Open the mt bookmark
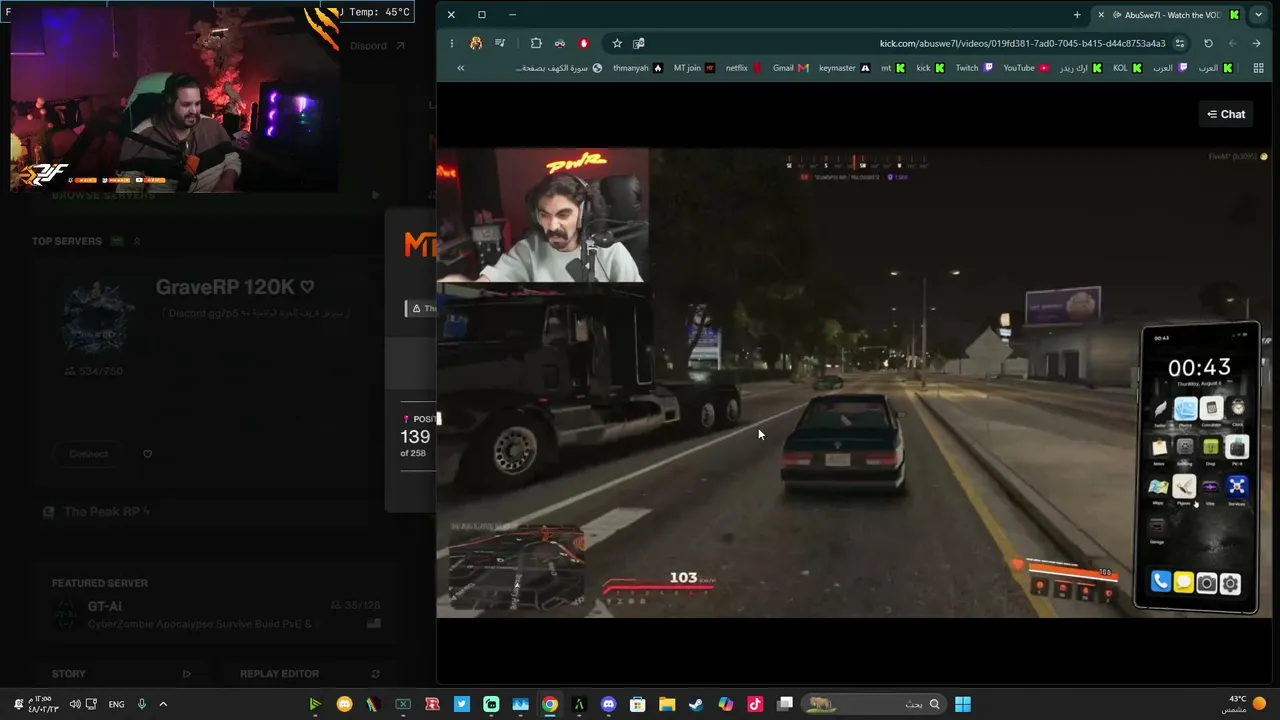Viewport: 1280px width, 720px height. 892,68
